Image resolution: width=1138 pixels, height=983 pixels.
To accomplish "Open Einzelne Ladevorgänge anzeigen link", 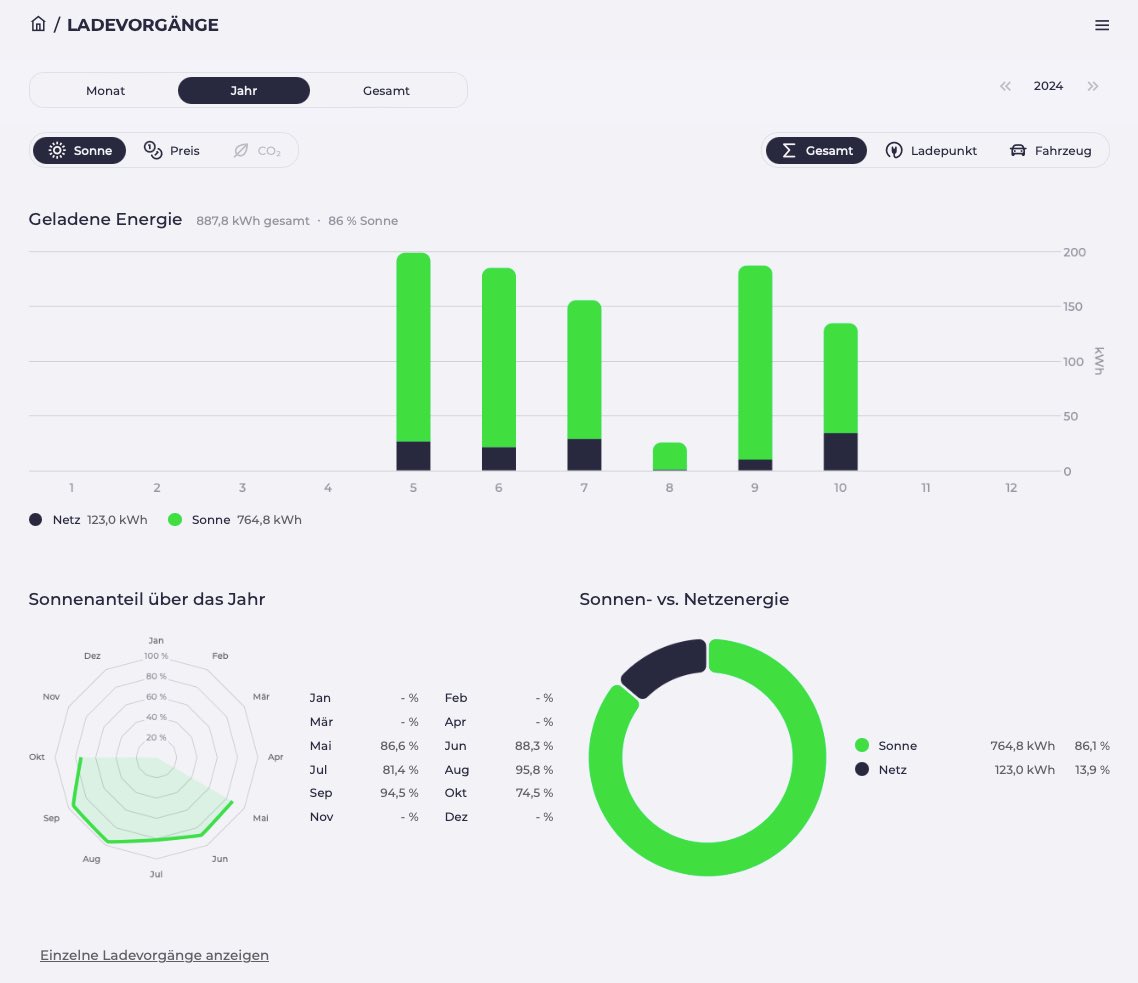I will pyautogui.click(x=154, y=955).
